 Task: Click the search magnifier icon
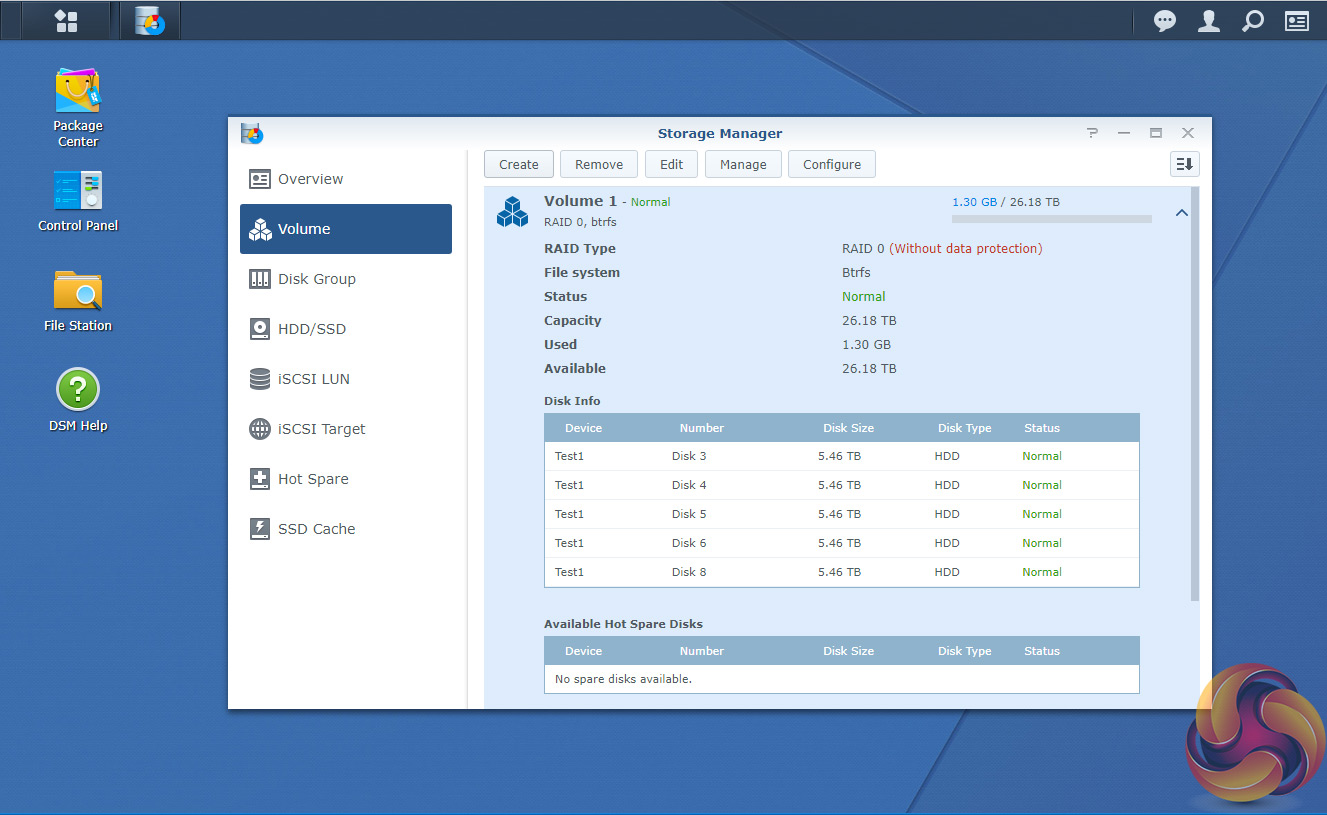click(1253, 21)
